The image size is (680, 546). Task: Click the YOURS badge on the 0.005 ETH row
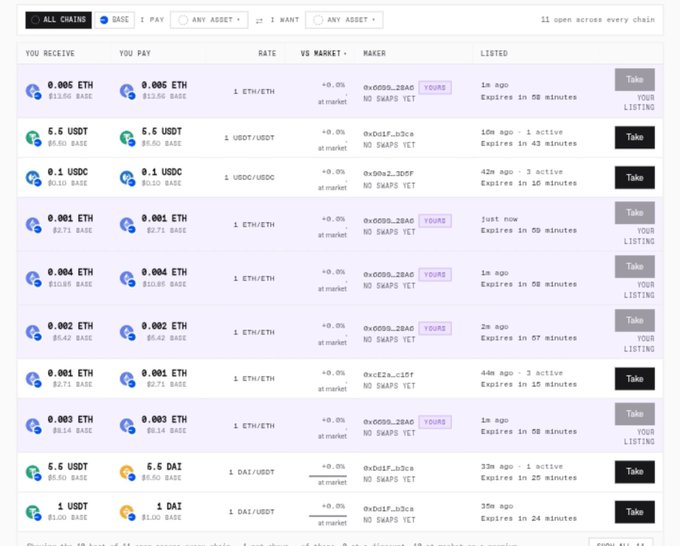(435, 88)
